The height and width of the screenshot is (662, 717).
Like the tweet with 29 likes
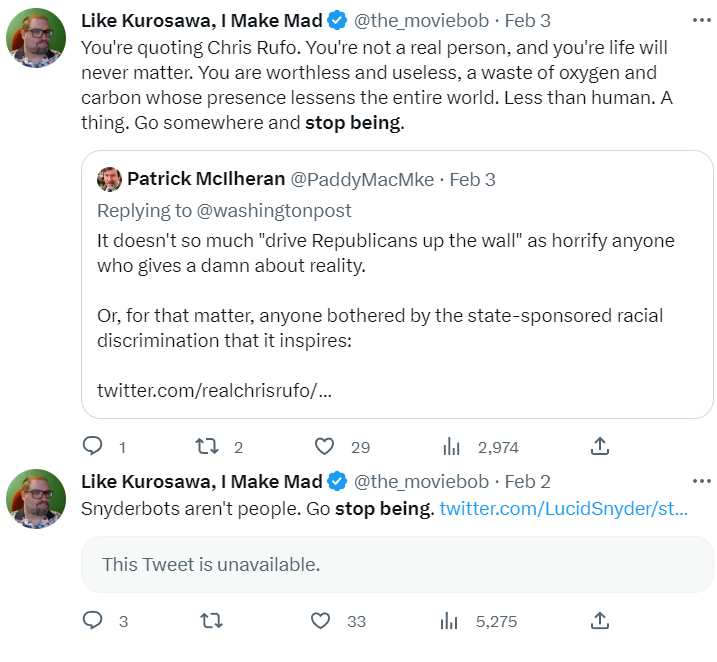324,446
